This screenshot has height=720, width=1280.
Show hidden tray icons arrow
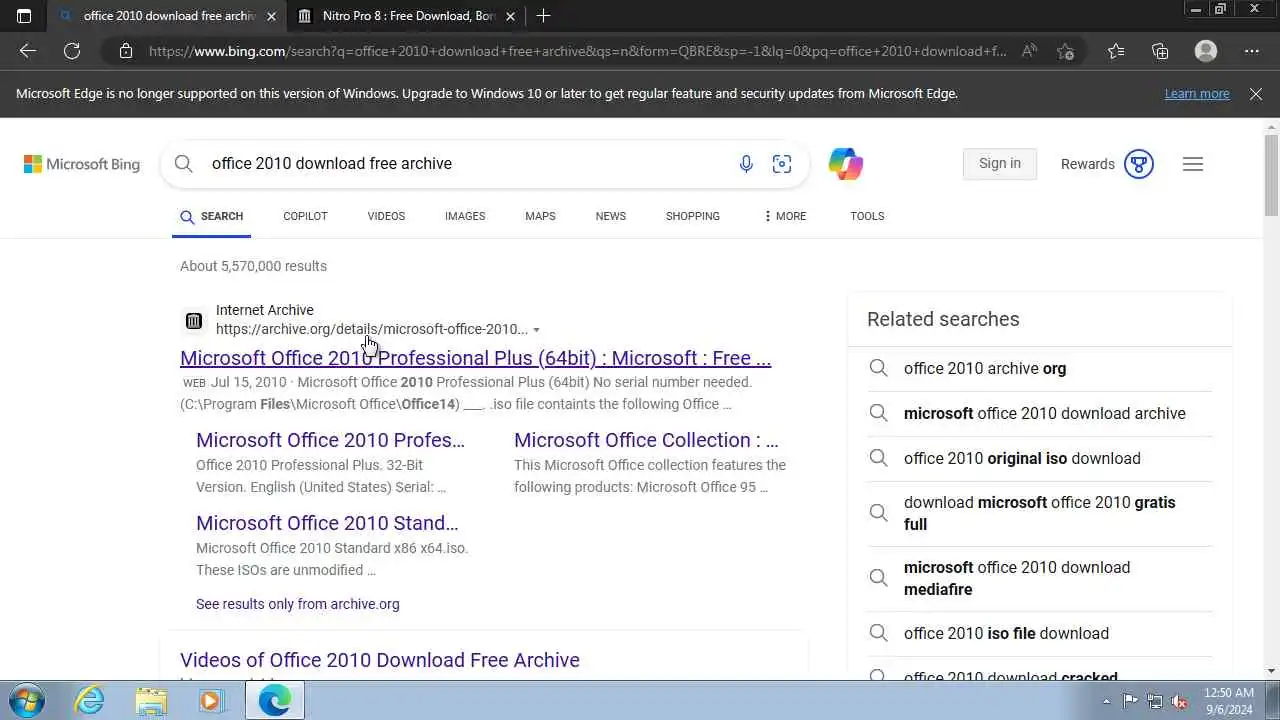[1106, 701]
